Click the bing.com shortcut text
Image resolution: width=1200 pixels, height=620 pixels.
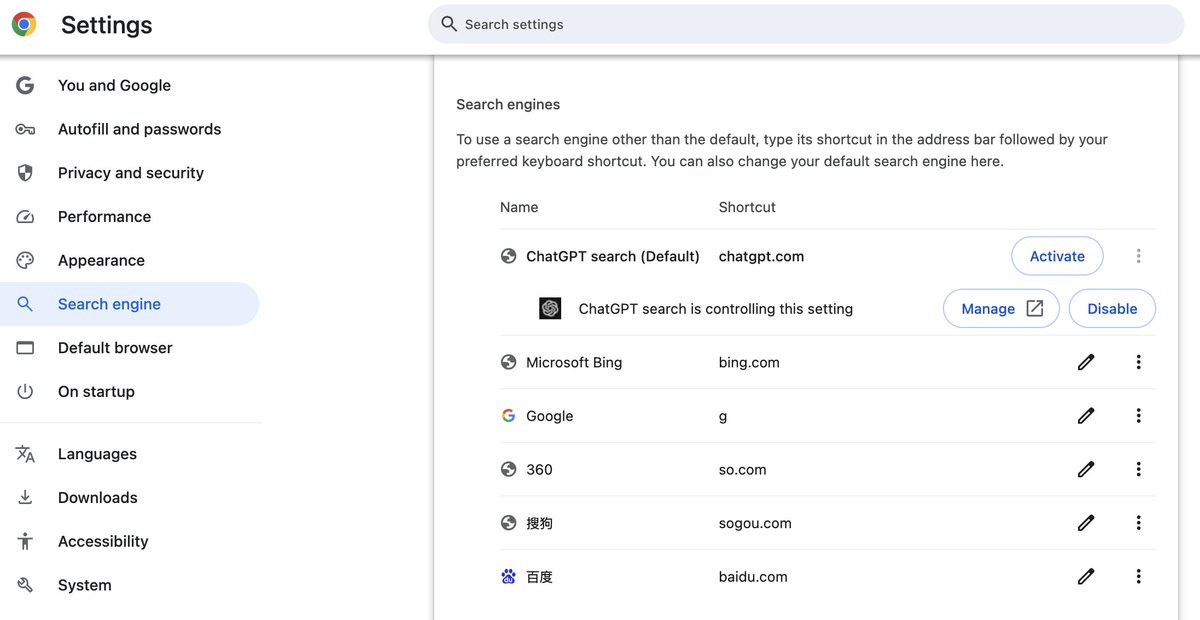tap(749, 362)
